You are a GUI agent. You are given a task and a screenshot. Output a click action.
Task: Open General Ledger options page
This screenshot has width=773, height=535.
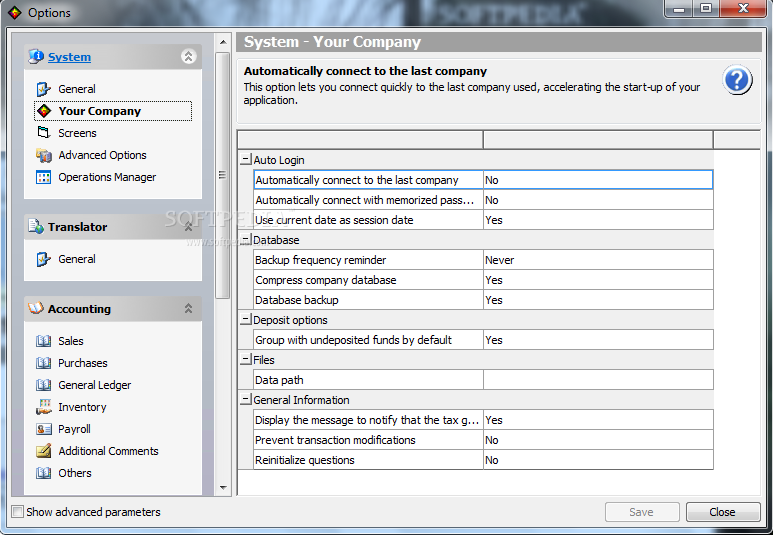point(94,385)
